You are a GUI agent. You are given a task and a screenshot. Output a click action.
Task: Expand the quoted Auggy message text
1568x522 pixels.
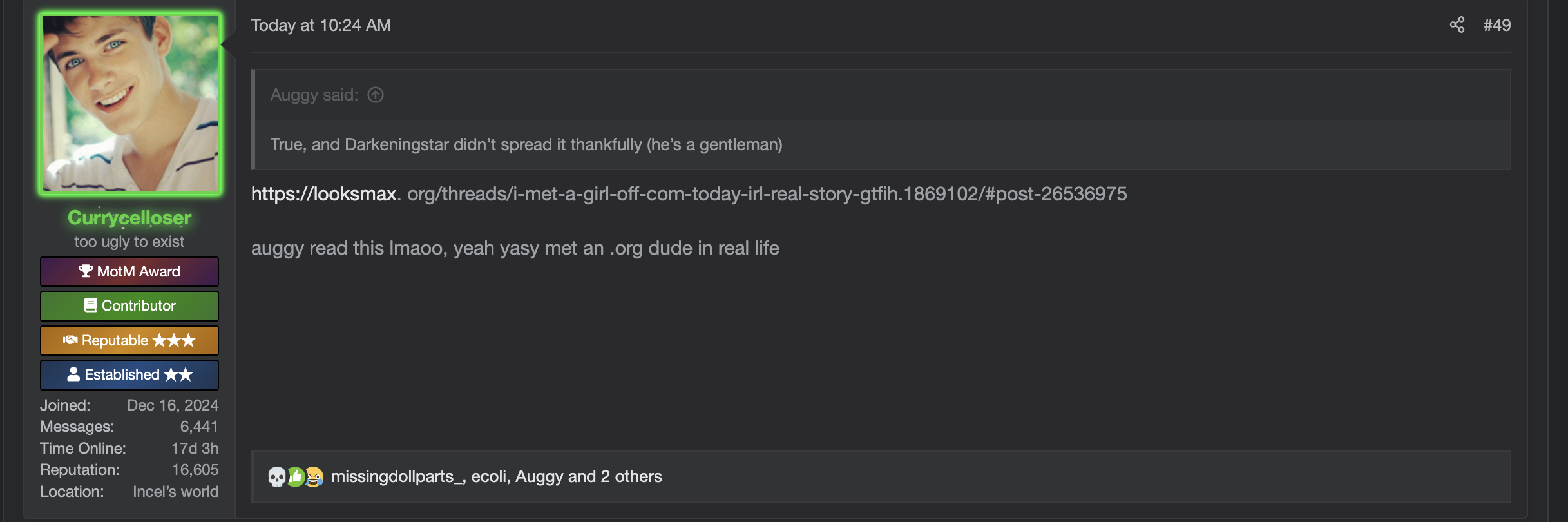point(526,145)
